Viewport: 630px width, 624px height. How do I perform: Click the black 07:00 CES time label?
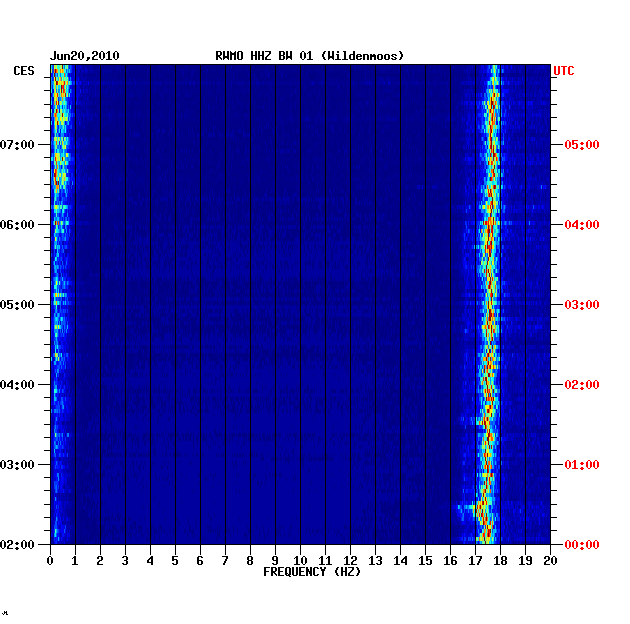pyautogui.click(x=17, y=145)
